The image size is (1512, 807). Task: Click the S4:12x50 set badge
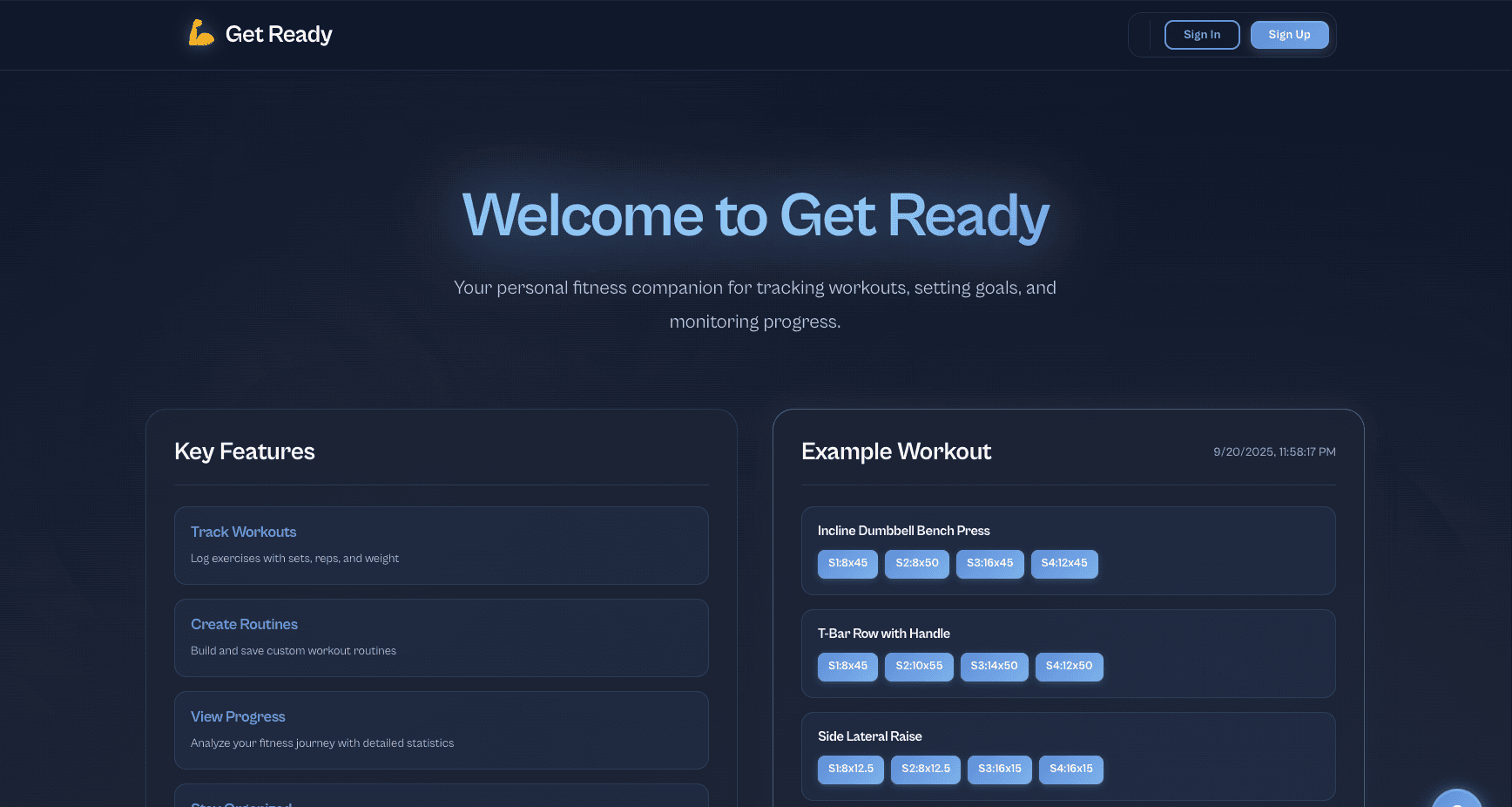[1069, 667]
